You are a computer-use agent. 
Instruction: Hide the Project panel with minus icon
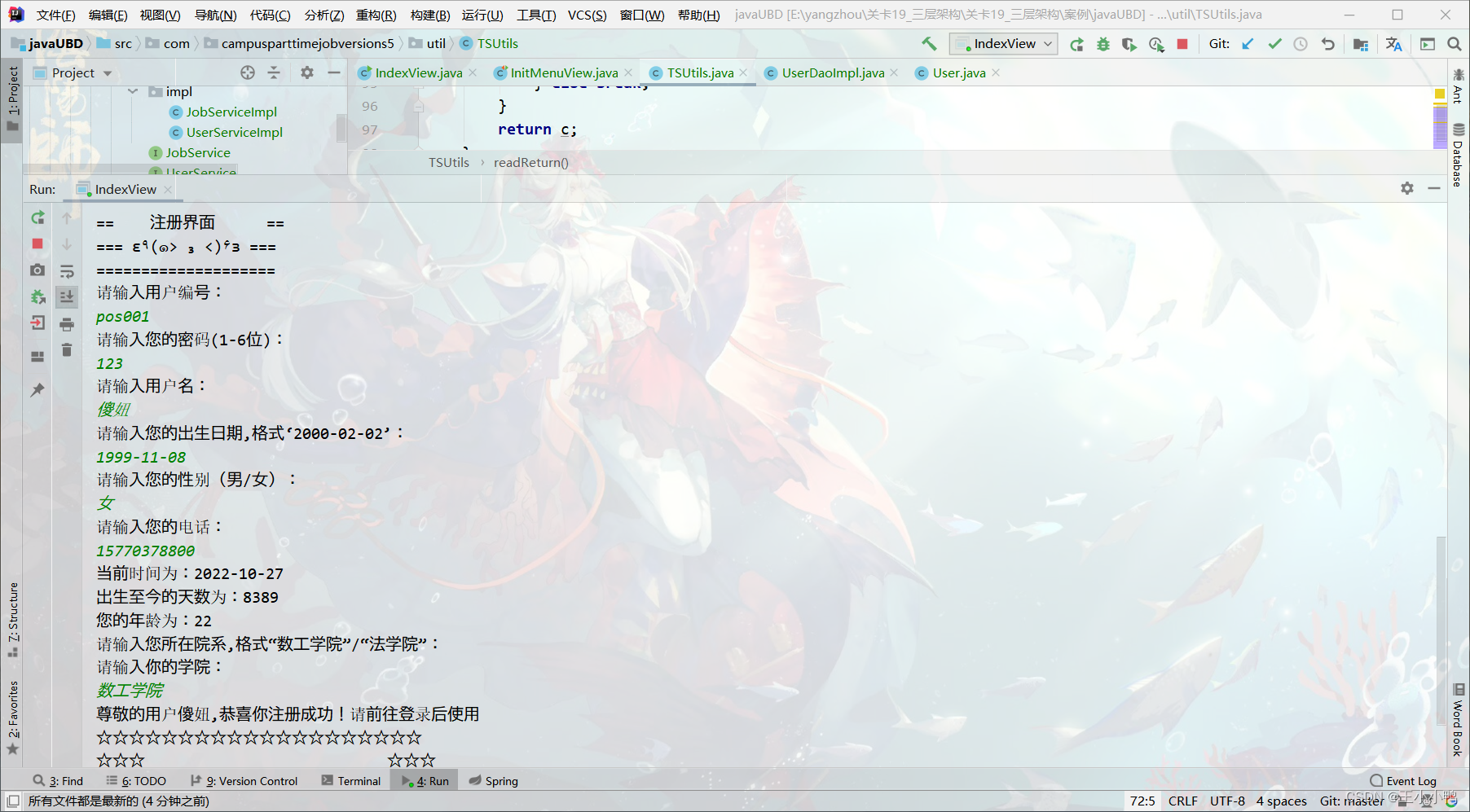pyautogui.click(x=334, y=72)
